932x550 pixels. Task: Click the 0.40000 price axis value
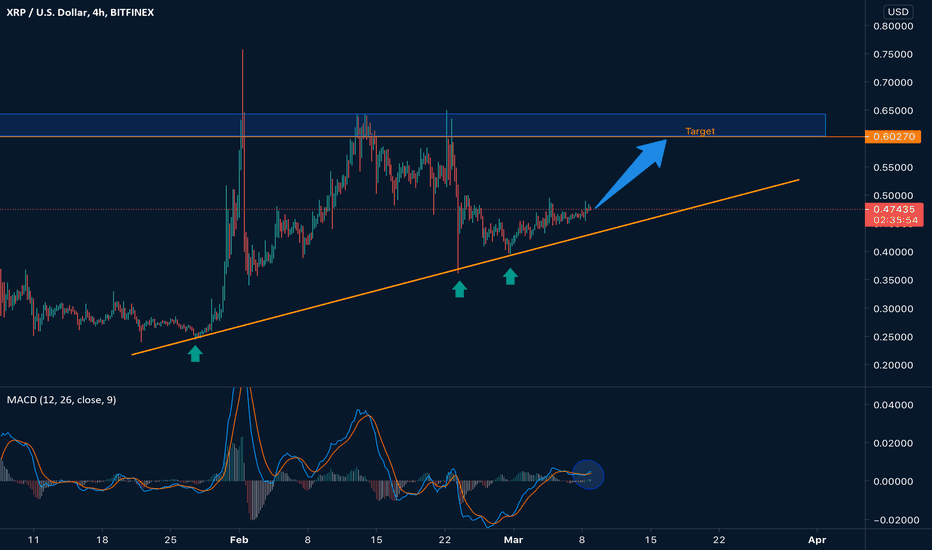point(893,252)
